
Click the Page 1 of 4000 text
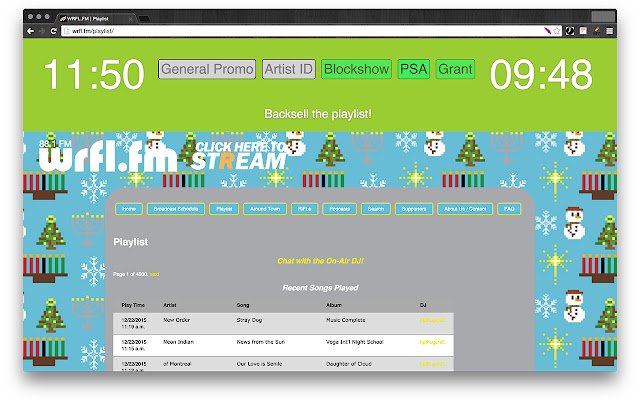(x=130, y=274)
